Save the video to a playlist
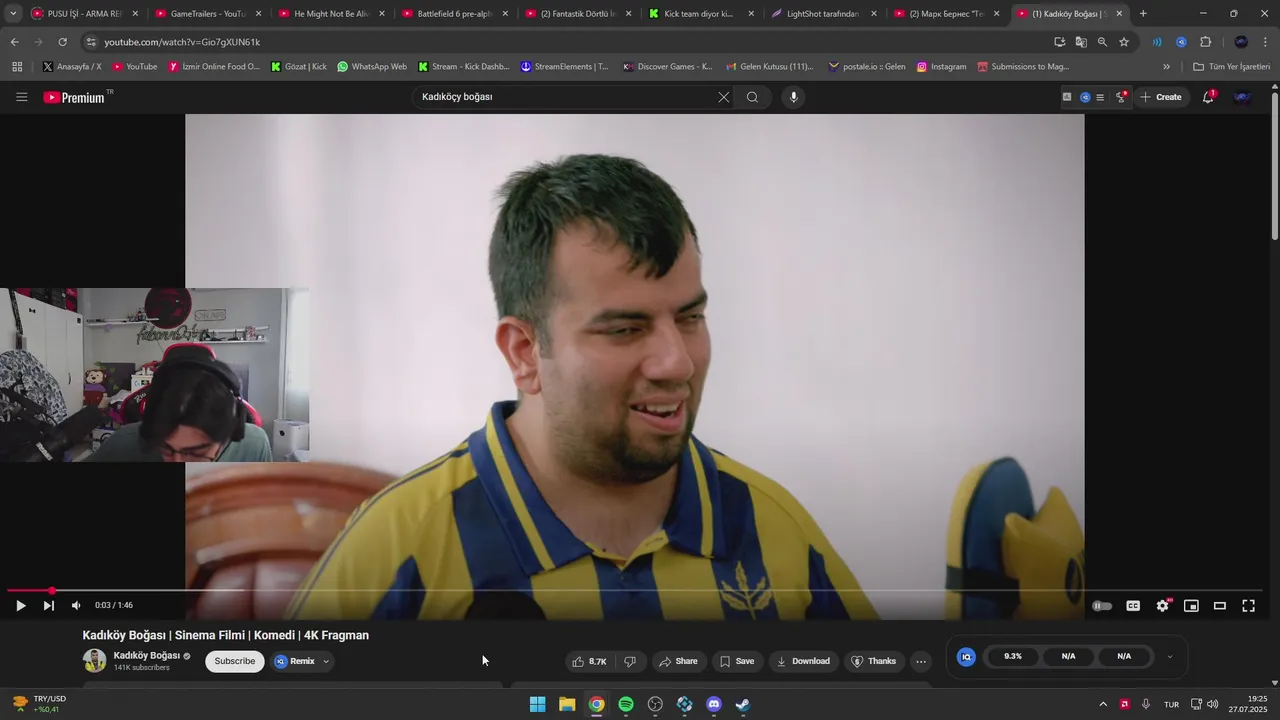This screenshot has width=1280, height=720. [736, 661]
